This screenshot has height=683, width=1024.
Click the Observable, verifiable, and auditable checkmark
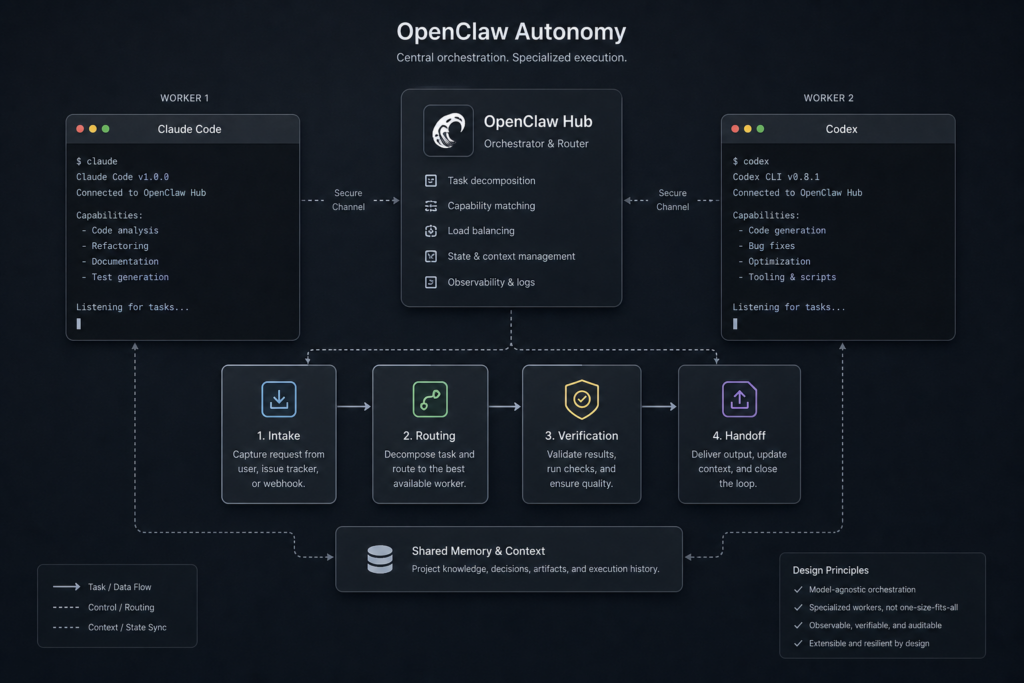[x=798, y=626]
